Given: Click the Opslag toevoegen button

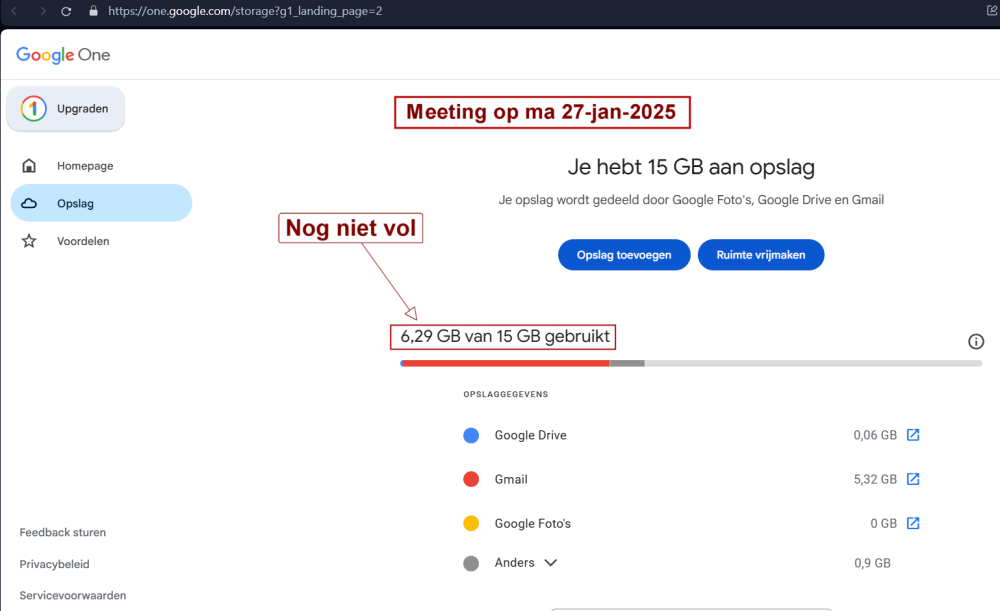Looking at the screenshot, I should point(624,254).
